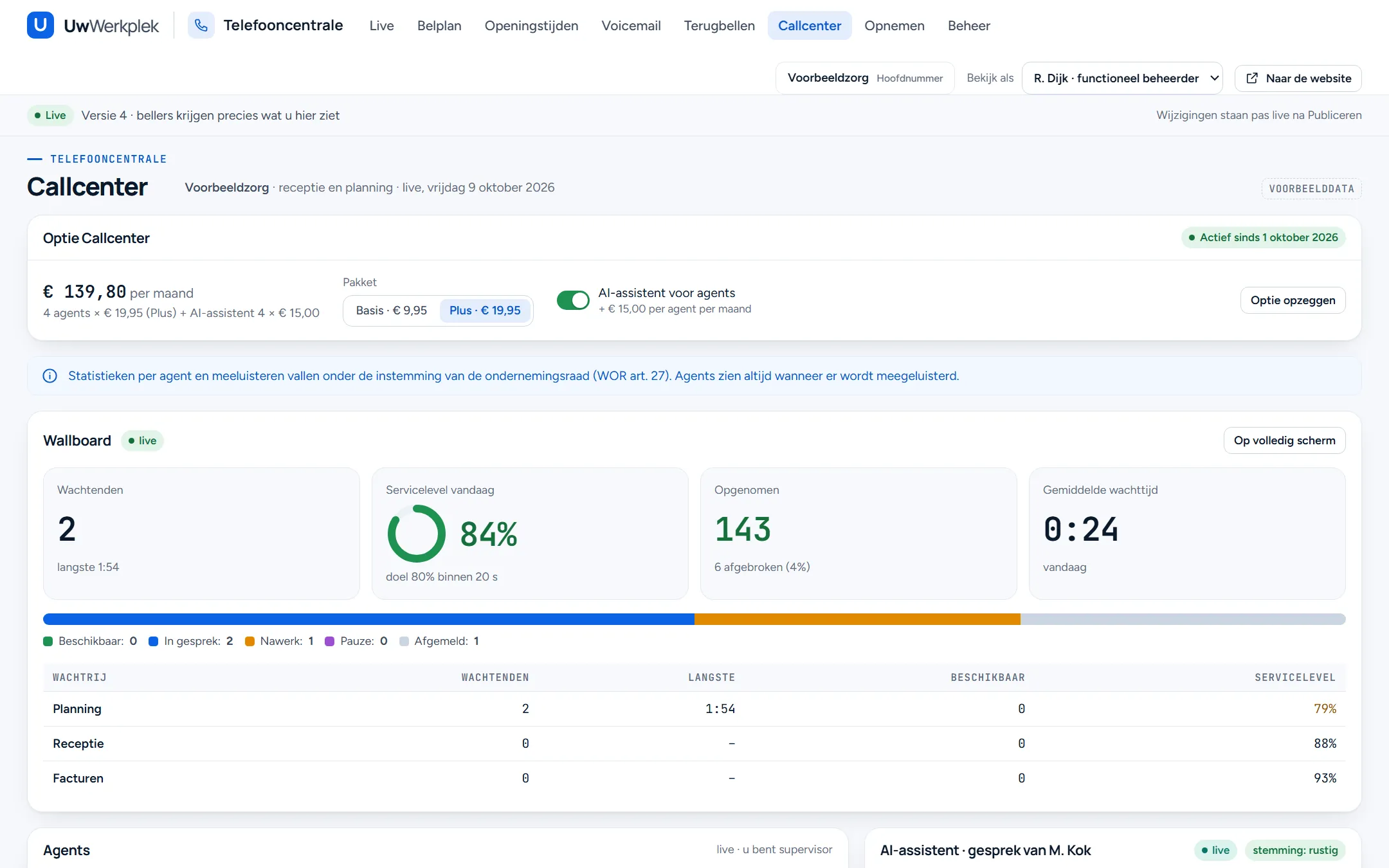
Task: Select the Basis € 9,95 package
Action: point(392,311)
